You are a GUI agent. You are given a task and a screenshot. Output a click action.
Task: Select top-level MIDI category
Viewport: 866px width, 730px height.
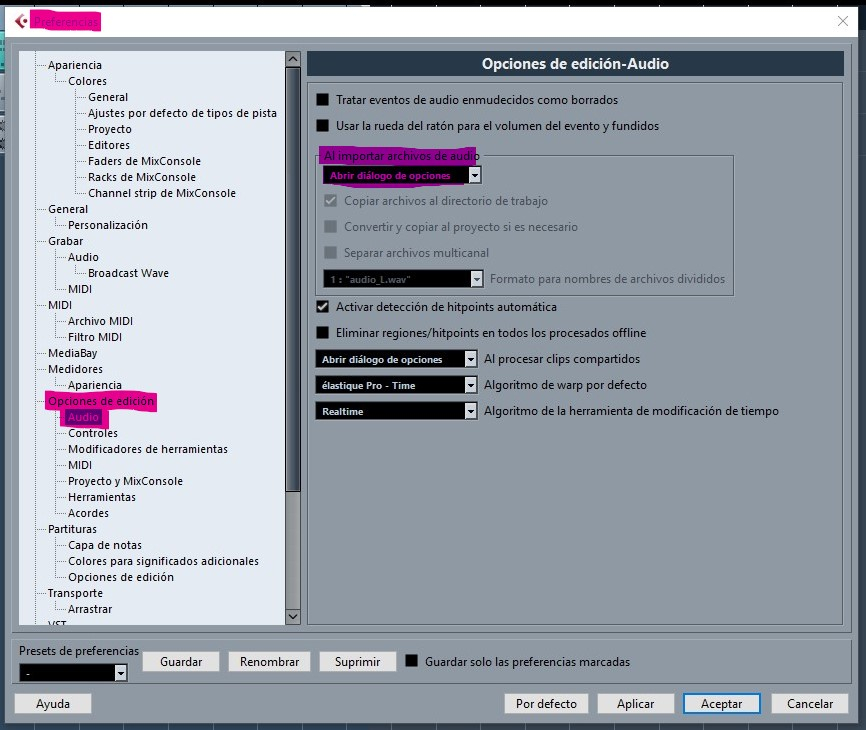coord(60,305)
